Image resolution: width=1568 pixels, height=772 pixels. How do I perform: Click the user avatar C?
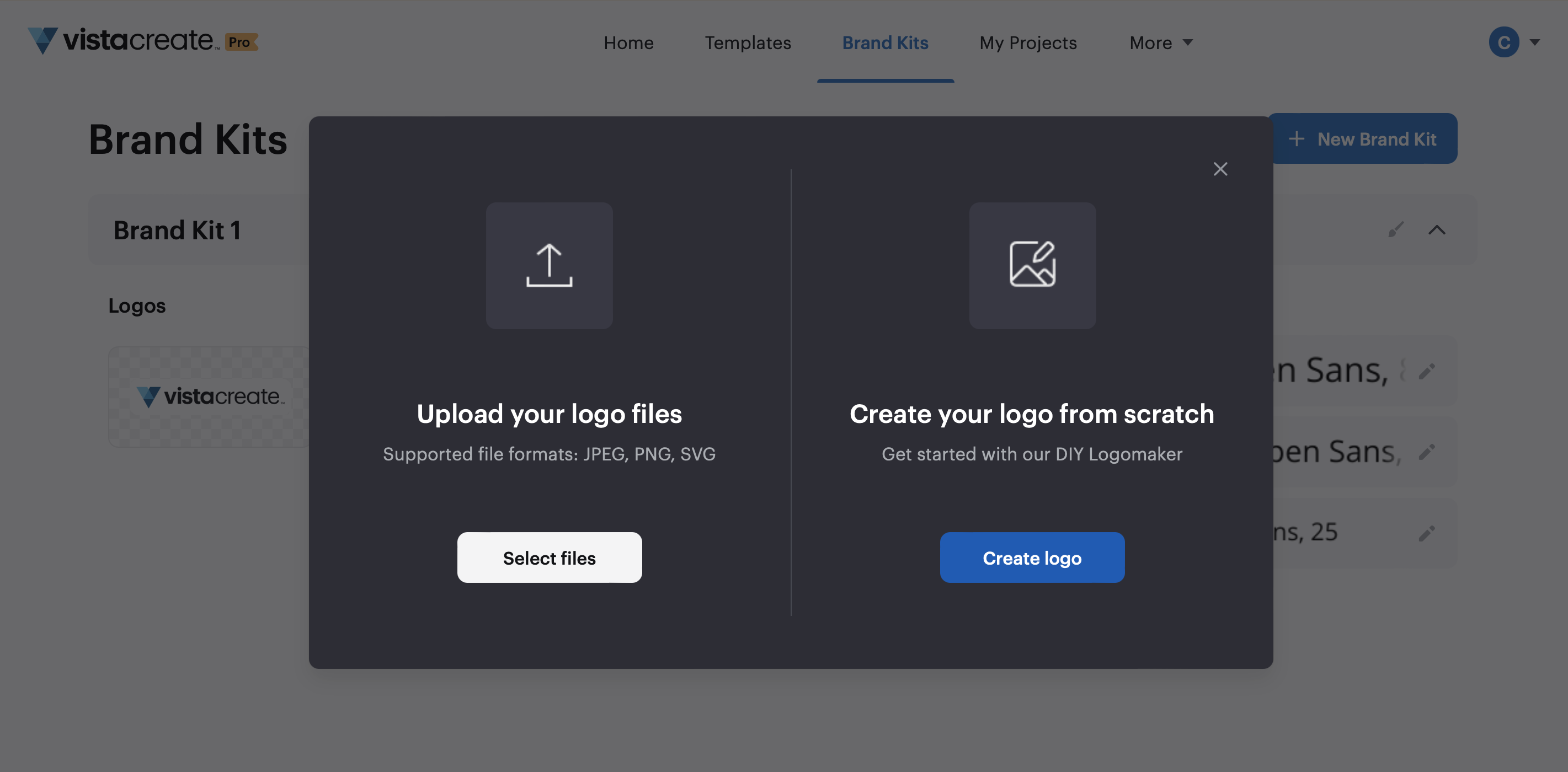pyautogui.click(x=1503, y=42)
